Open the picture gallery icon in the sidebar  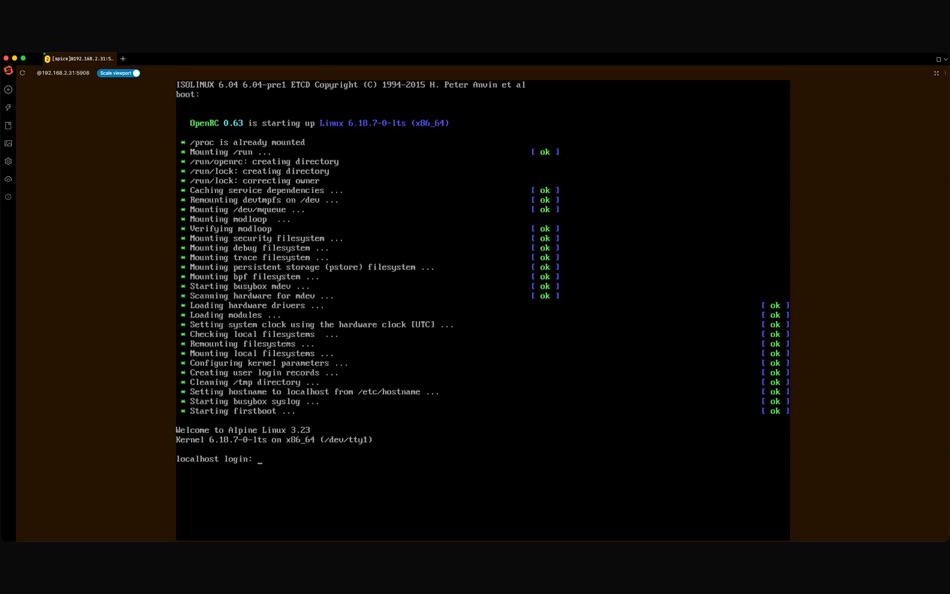(8, 144)
